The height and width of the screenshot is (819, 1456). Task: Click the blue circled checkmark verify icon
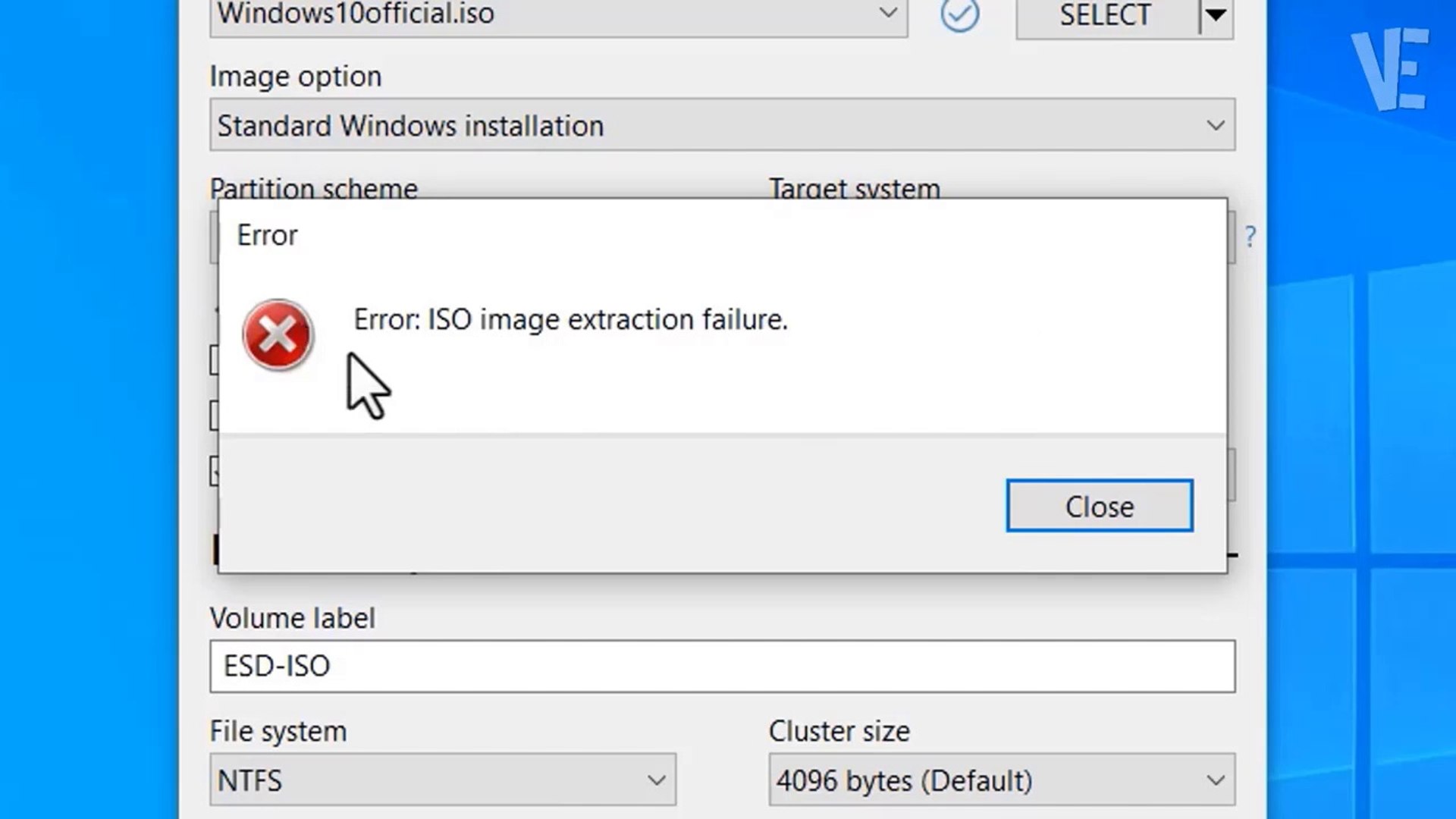coord(959,14)
